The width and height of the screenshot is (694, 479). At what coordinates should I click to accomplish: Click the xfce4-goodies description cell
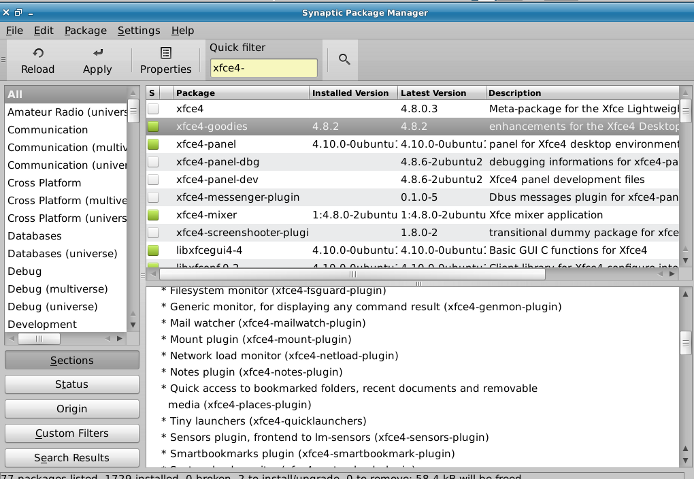point(583,126)
